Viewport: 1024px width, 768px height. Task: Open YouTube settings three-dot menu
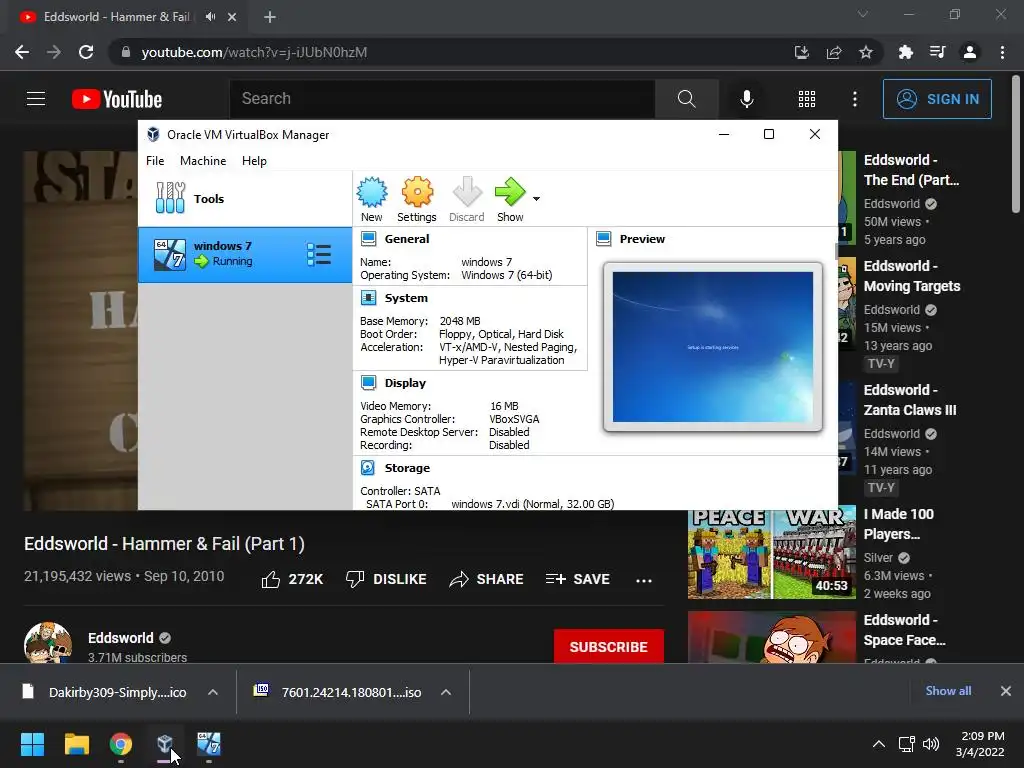coord(855,99)
